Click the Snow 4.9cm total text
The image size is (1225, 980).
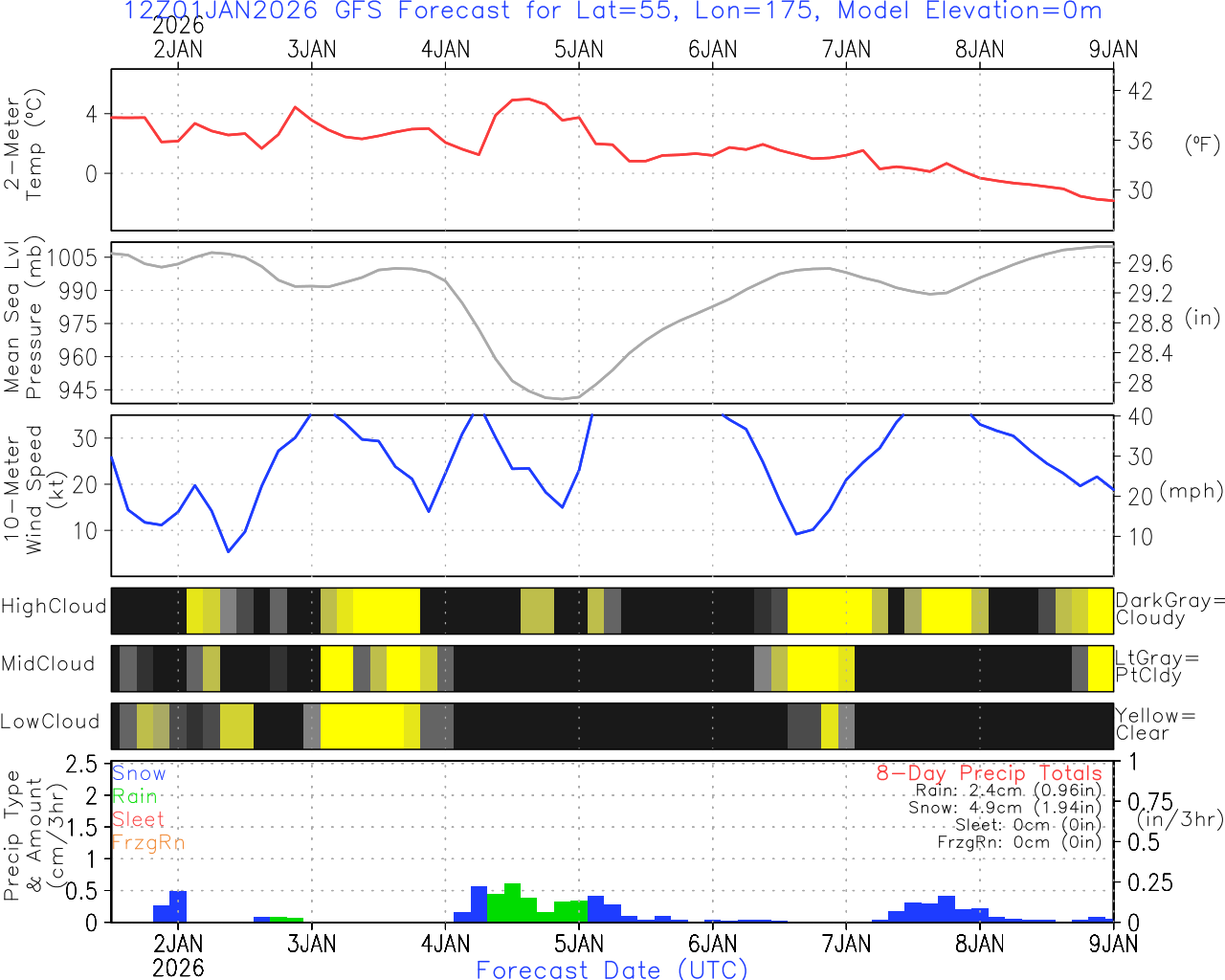[1005, 808]
